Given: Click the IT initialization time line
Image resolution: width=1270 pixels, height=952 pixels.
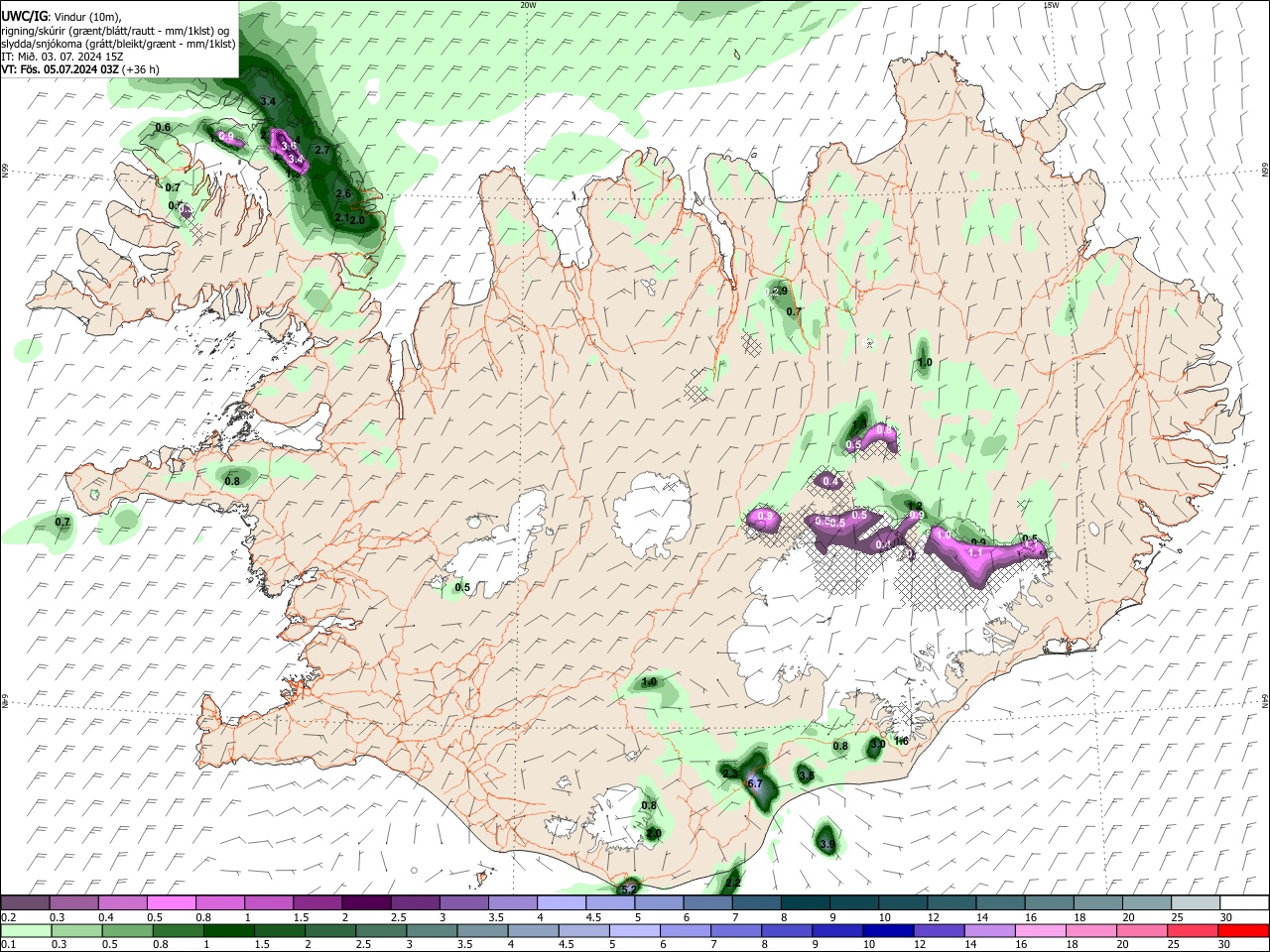Looking at the screenshot, I should click(x=63, y=57).
